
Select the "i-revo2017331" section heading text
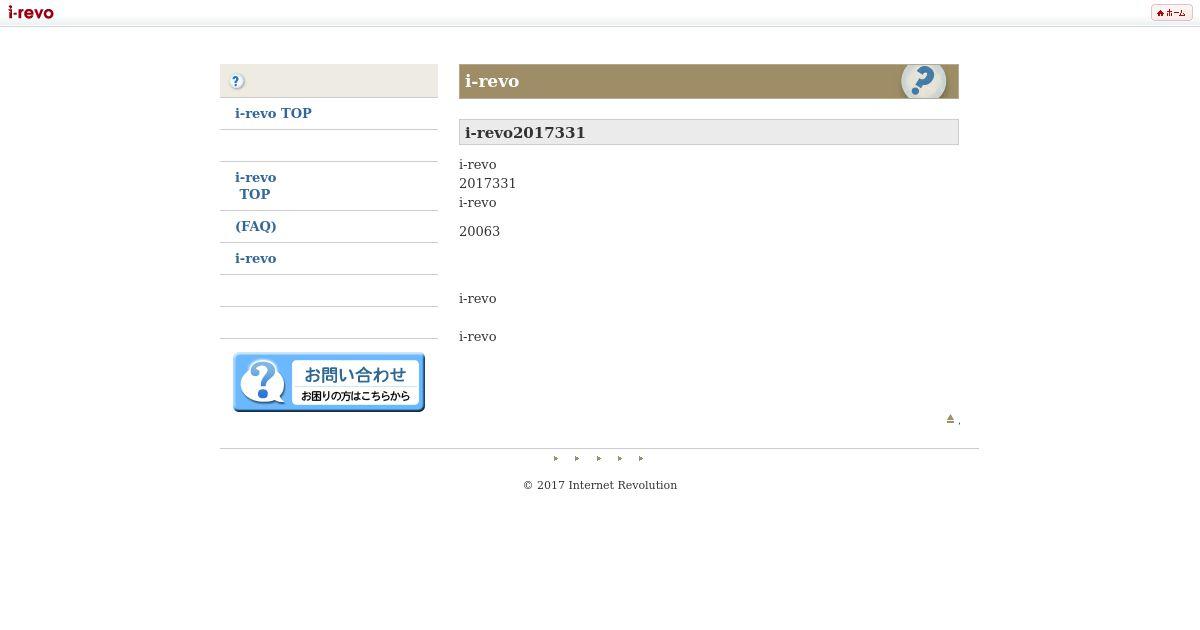(x=525, y=132)
